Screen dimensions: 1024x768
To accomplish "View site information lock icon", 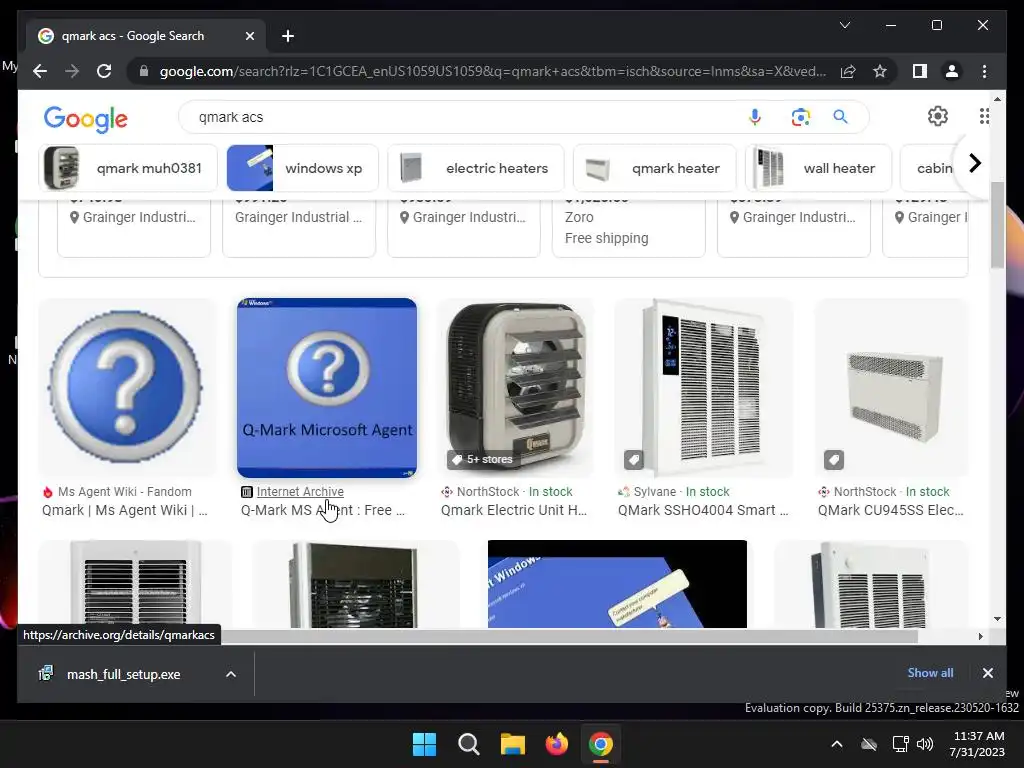I will [x=144, y=71].
